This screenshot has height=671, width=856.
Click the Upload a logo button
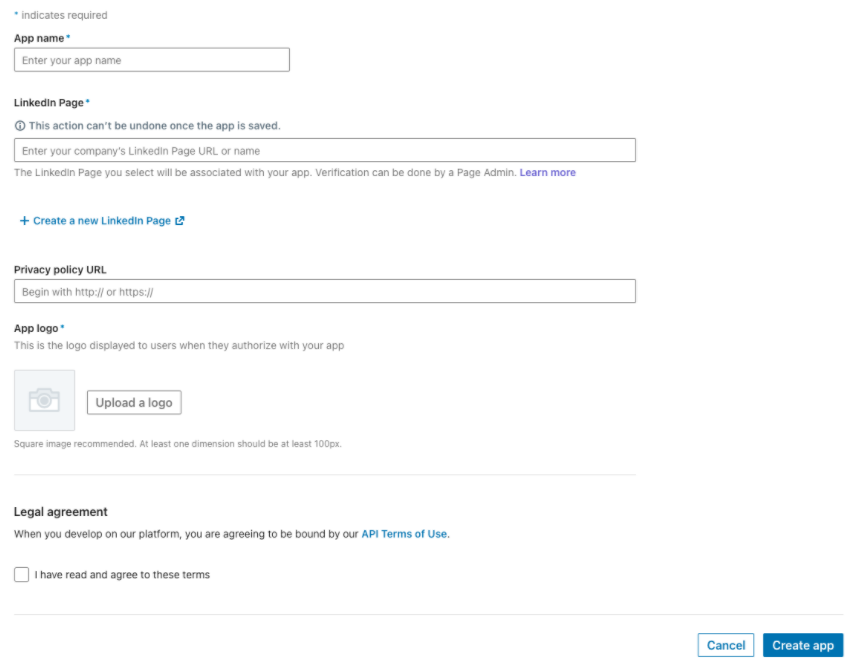(134, 402)
